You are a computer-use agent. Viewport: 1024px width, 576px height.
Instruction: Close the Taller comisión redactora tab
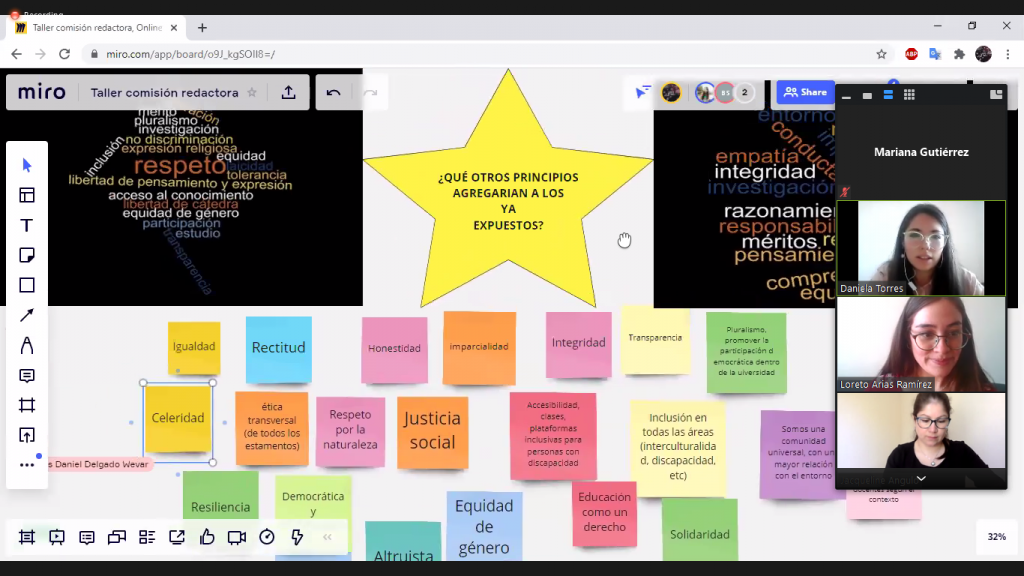pyautogui.click(x=174, y=27)
